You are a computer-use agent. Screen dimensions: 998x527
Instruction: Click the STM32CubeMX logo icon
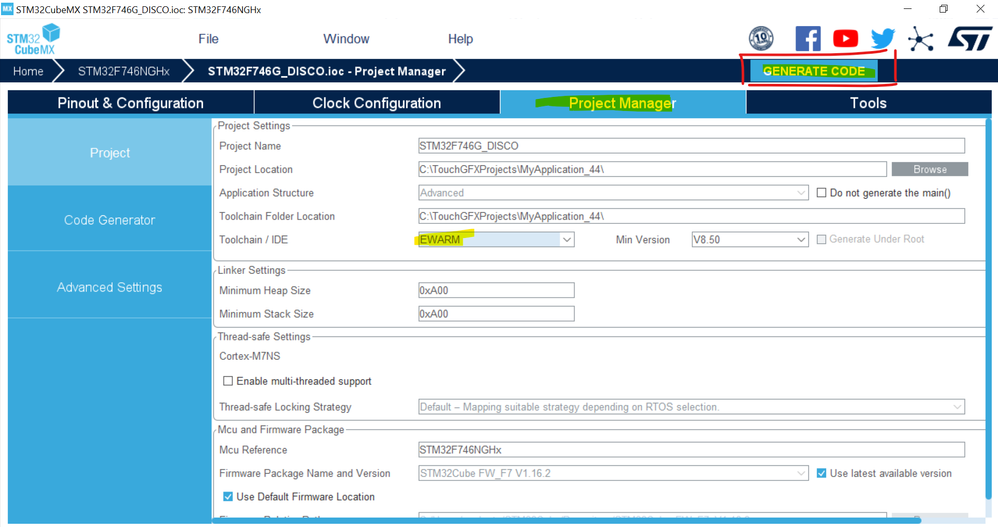click(x=34, y=39)
